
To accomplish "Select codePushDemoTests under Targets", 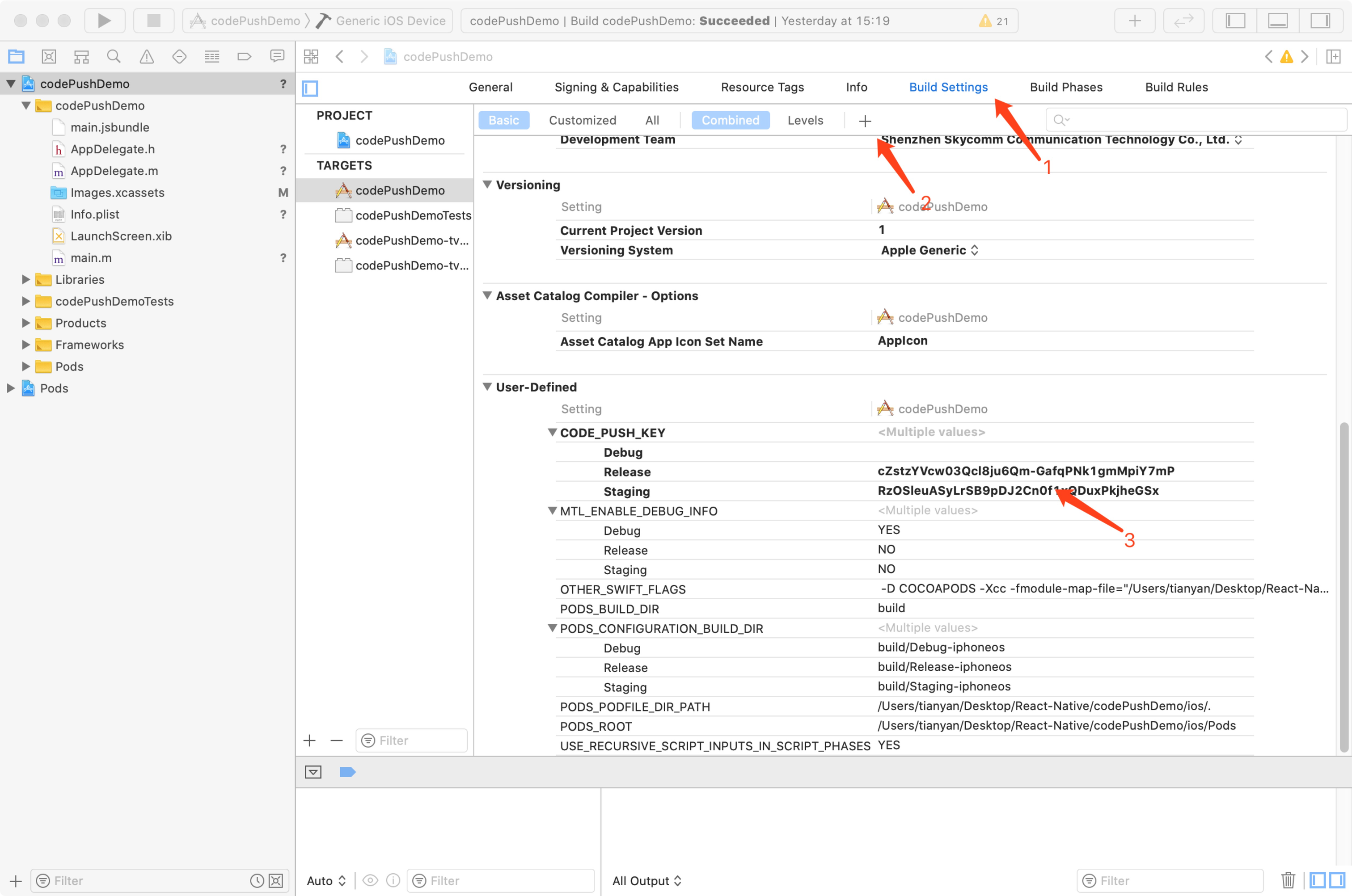I will click(413, 215).
